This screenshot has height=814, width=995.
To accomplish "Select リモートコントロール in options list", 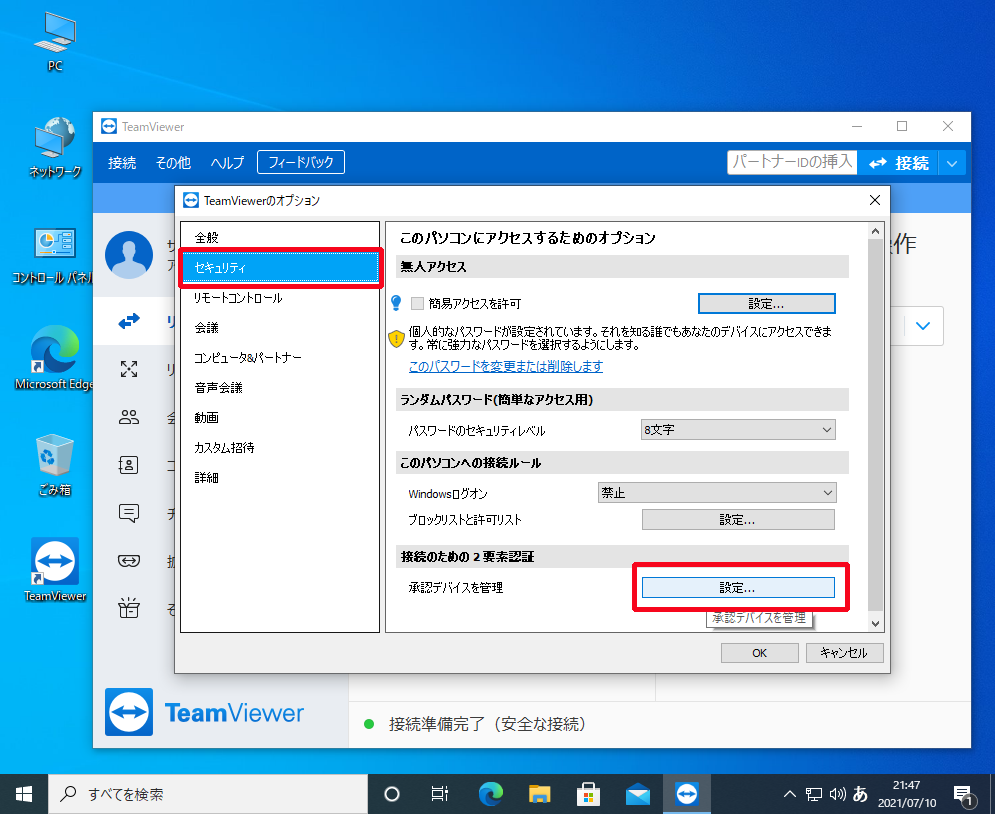I will pos(238,298).
